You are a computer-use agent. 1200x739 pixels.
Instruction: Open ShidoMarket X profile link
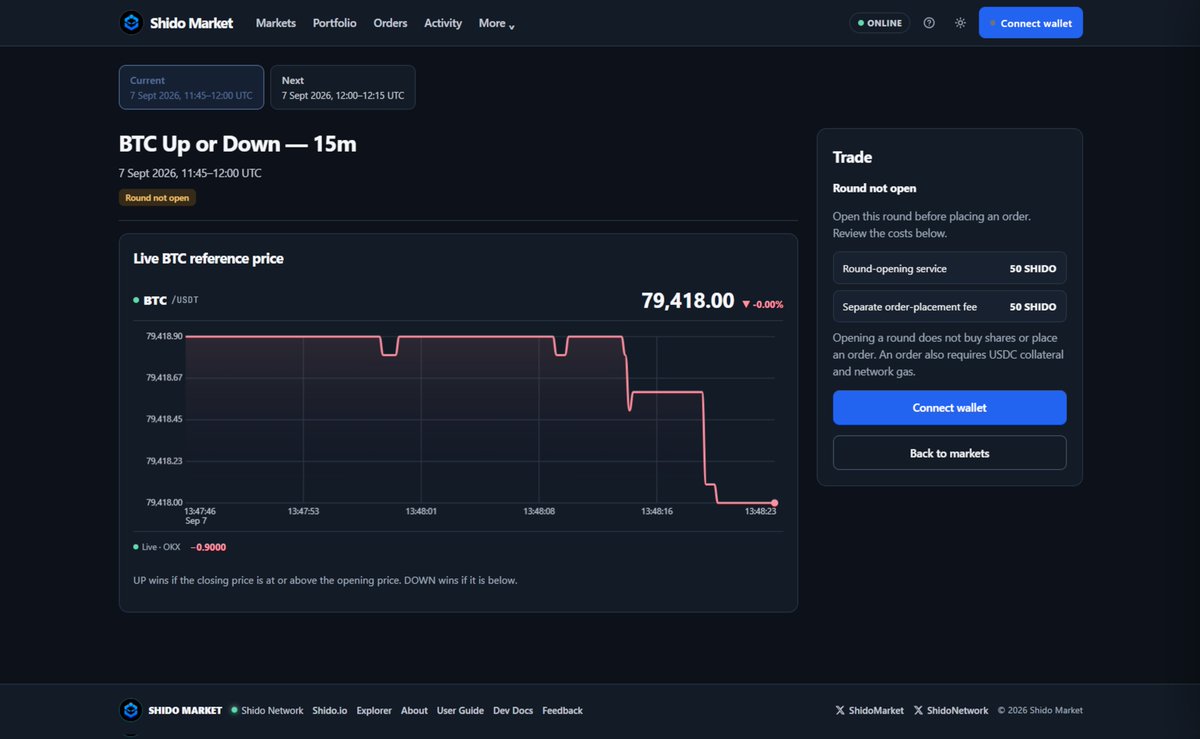click(869, 711)
